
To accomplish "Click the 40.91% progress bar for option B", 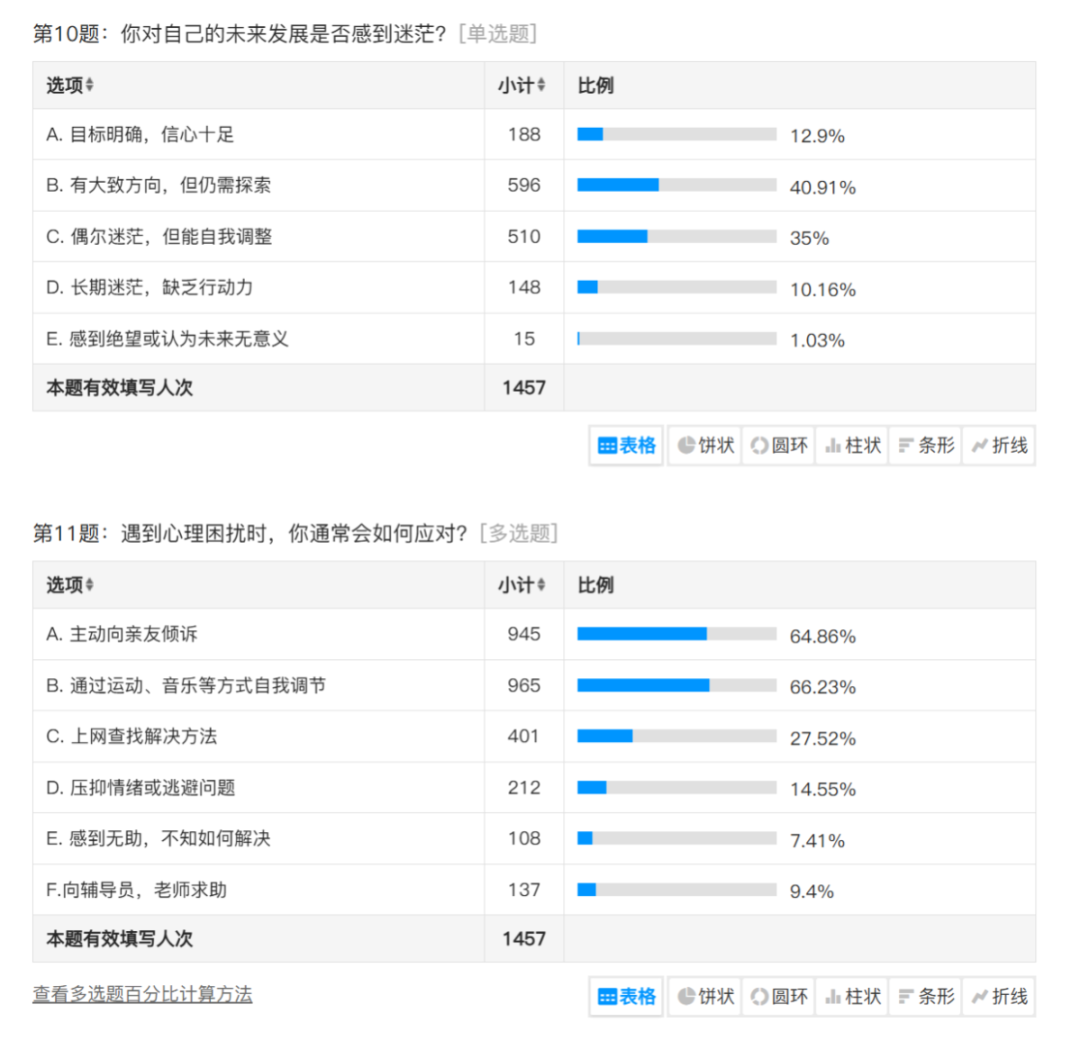I will [676, 185].
